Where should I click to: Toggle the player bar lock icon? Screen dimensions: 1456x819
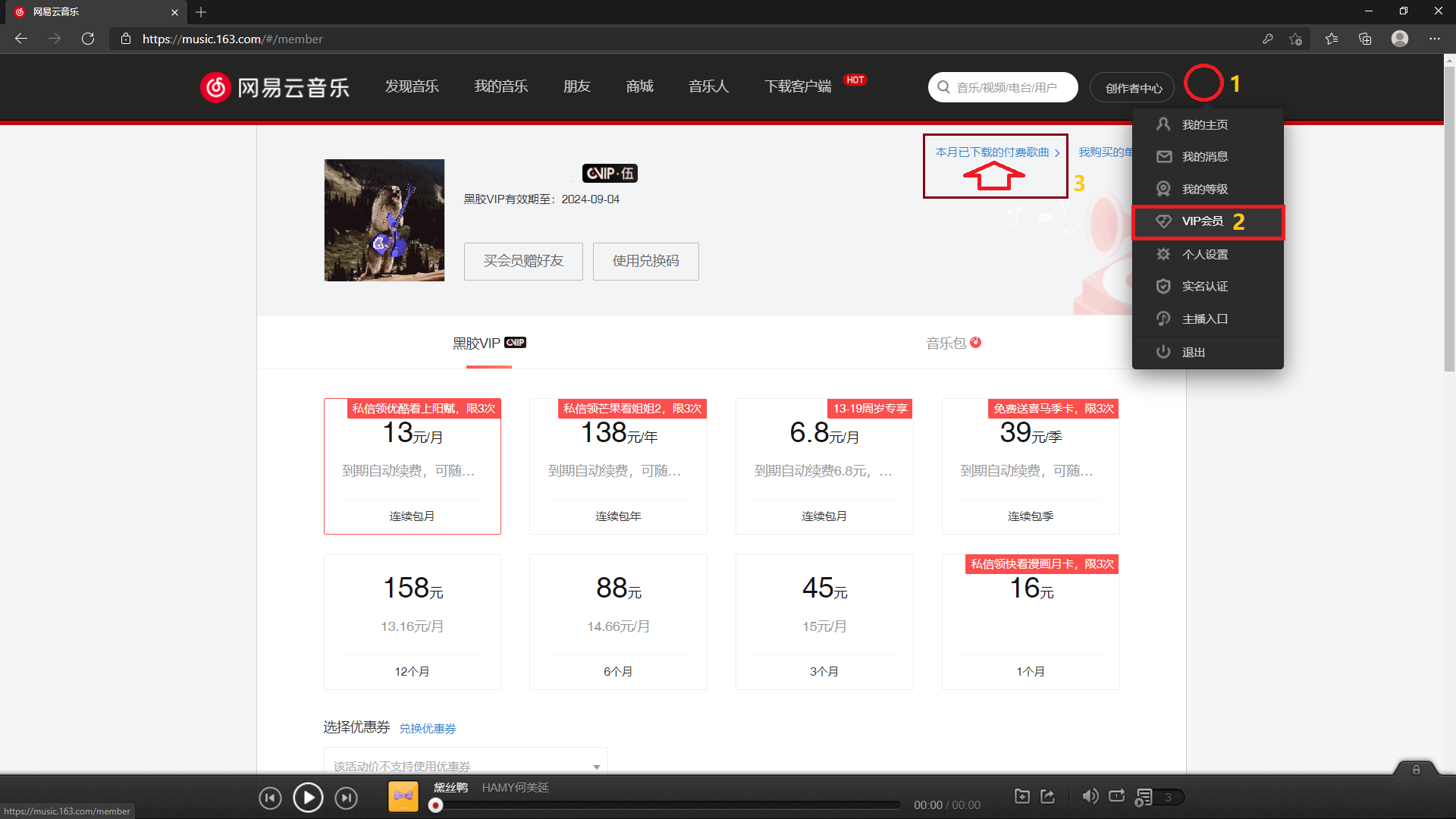[x=1416, y=770]
